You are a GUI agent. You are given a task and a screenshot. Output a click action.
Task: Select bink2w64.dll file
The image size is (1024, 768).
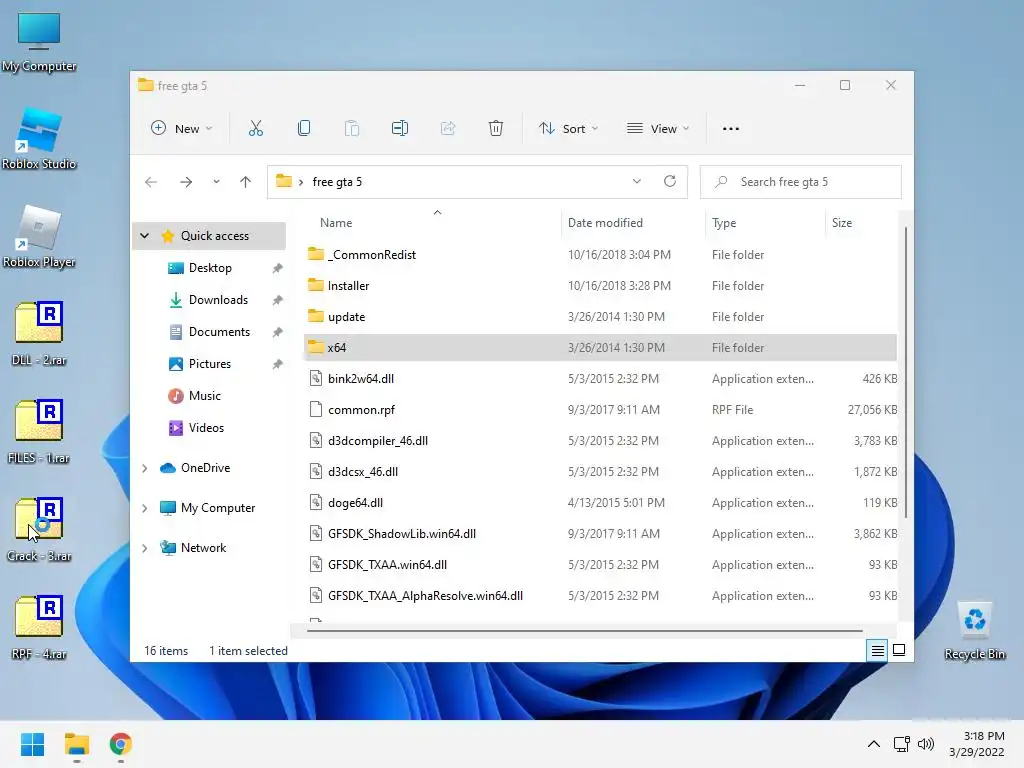point(600,379)
